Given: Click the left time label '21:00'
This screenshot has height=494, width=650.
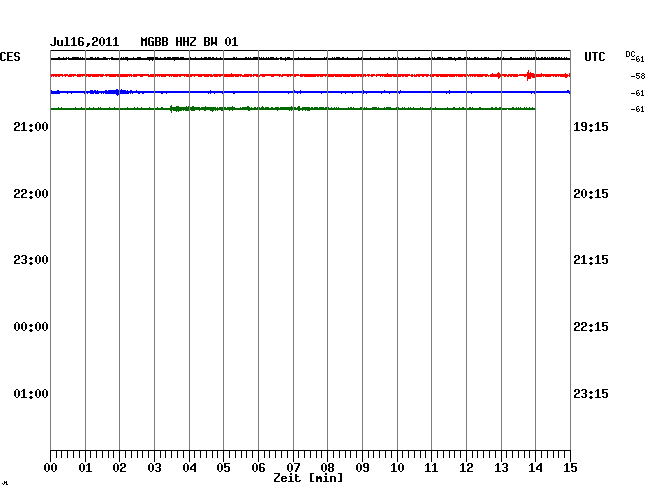Looking at the screenshot, I should click(x=31, y=127).
